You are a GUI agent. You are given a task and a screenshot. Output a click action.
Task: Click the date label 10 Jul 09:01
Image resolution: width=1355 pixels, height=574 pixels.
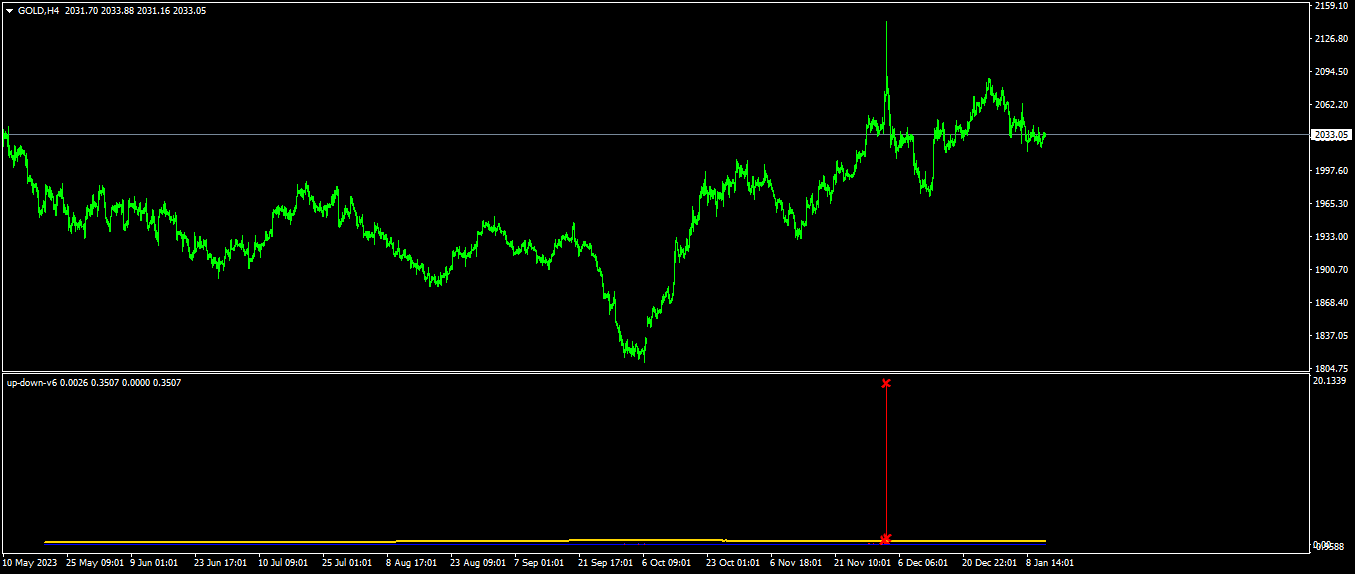pos(285,563)
